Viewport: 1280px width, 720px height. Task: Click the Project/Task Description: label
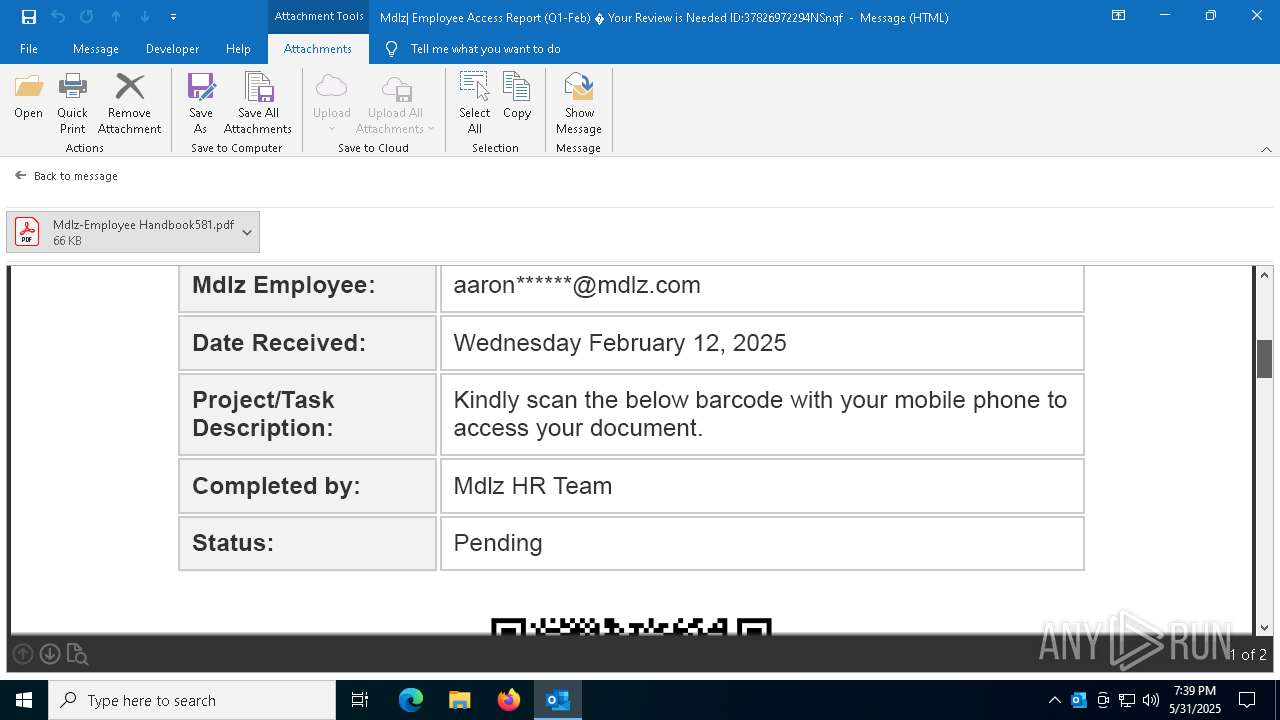(x=263, y=414)
